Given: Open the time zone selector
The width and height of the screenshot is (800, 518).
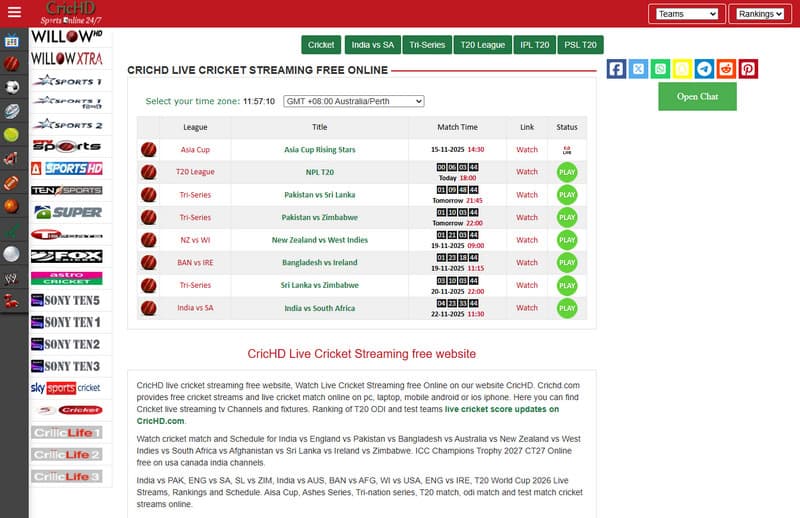Looking at the screenshot, I should point(353,101).
